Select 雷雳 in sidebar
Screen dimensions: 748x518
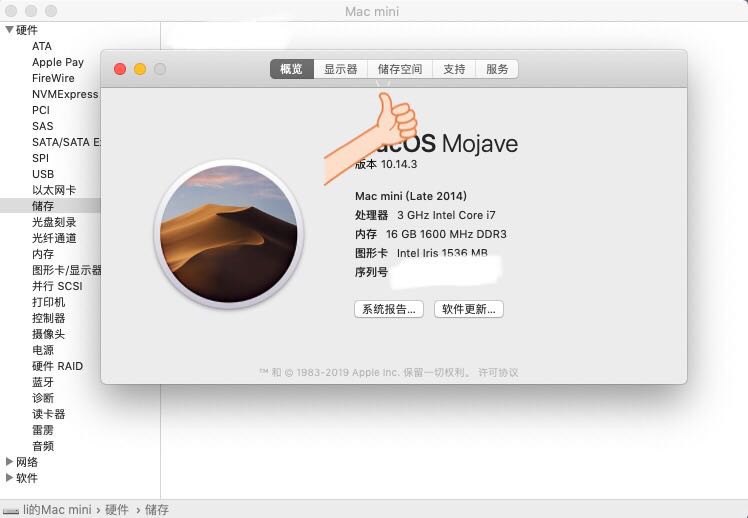[43, 430]
